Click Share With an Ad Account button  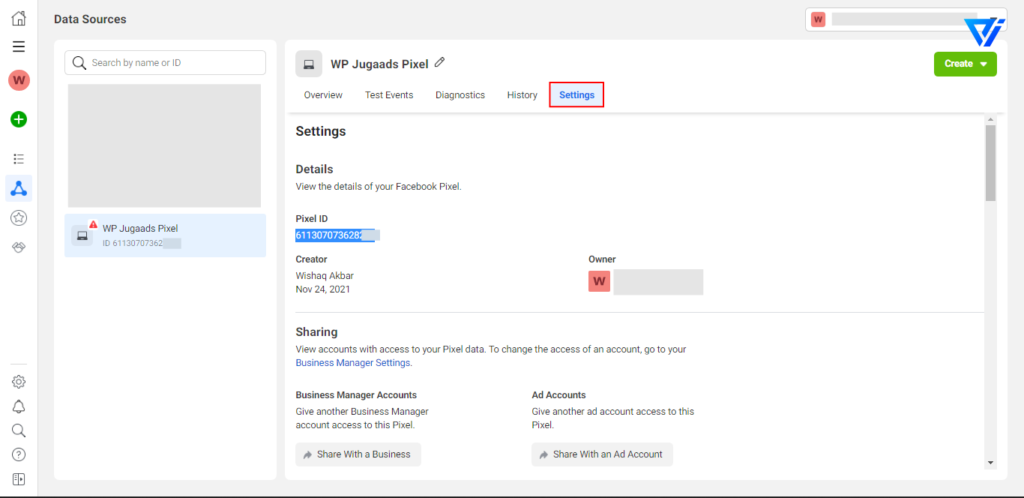(x=602, y=454)
